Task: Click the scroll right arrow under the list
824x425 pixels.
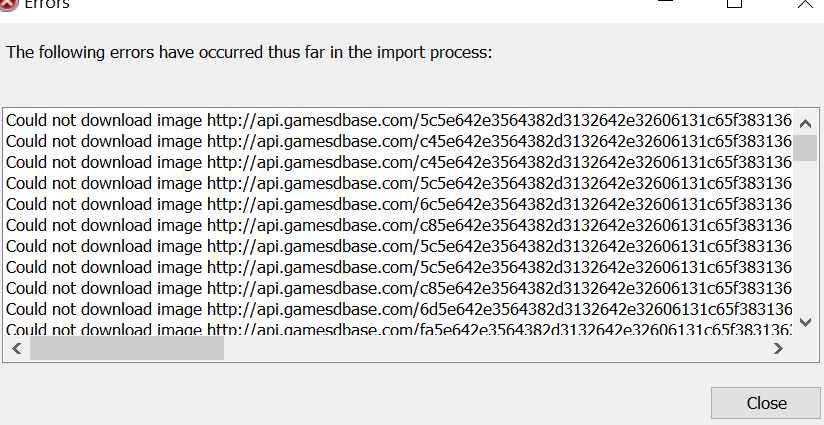Action: click(x=778, y=348)
